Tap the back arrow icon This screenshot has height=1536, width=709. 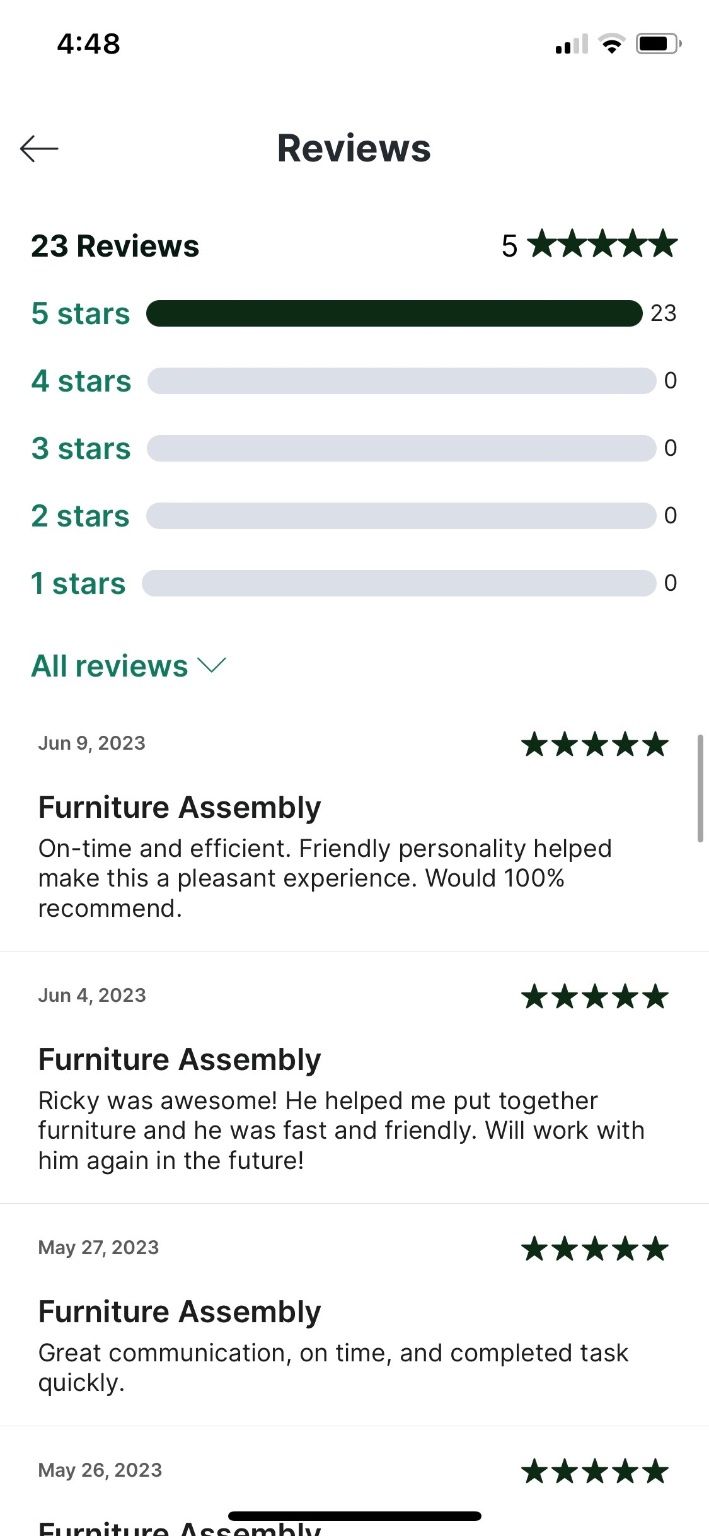pos(39,149)
